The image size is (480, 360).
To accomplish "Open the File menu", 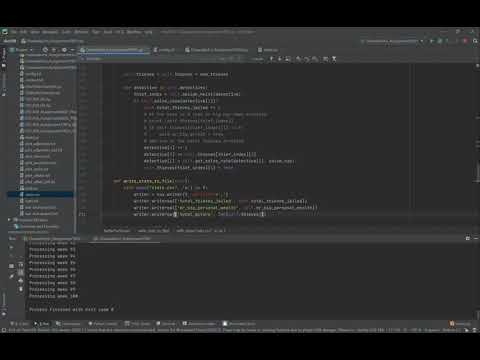I will click(14, 32).
